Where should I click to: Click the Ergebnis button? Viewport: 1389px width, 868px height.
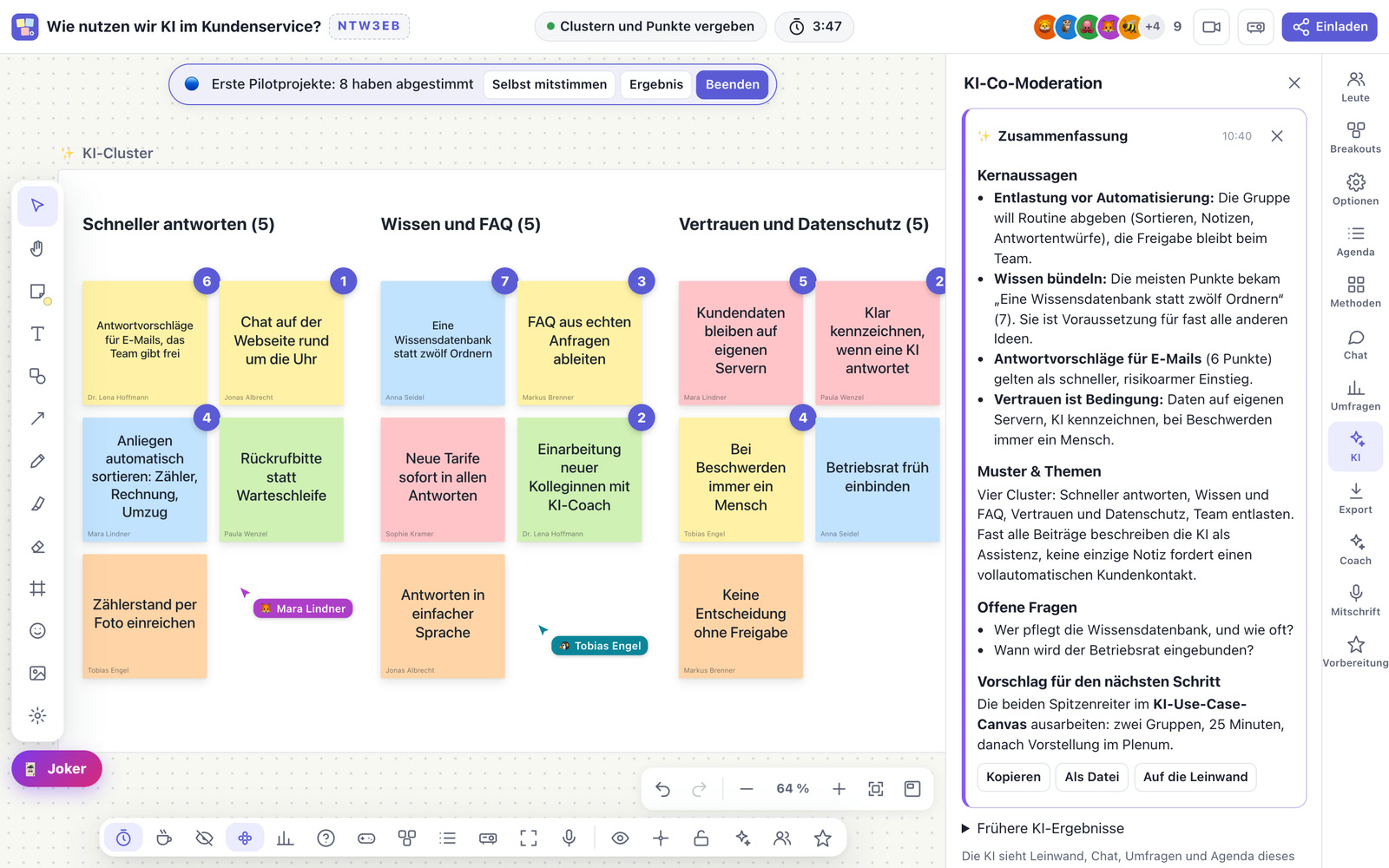click(656, 84)
